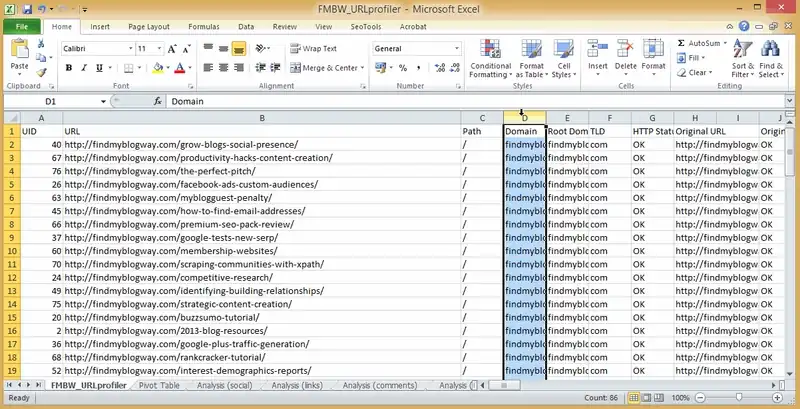Click the Undo icon in quick access toolbar
Screen dimensions: 800x409
[x=42, y=9]
